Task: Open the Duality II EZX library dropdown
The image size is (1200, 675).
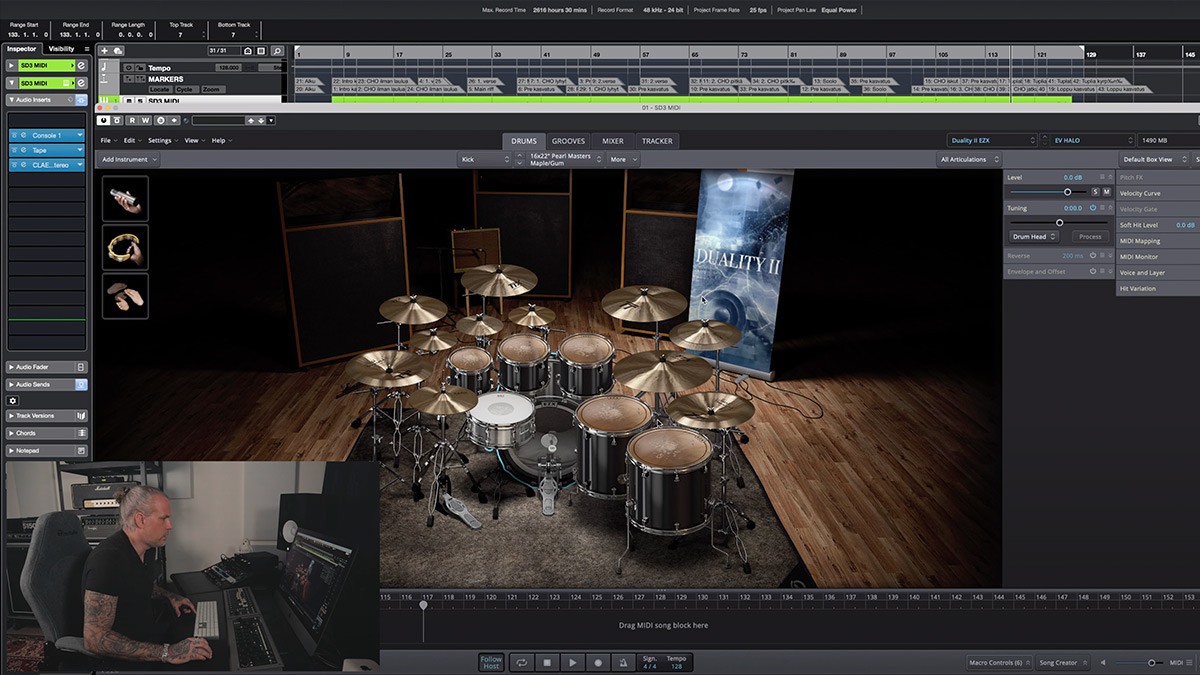Action: (x=992, y=141)
